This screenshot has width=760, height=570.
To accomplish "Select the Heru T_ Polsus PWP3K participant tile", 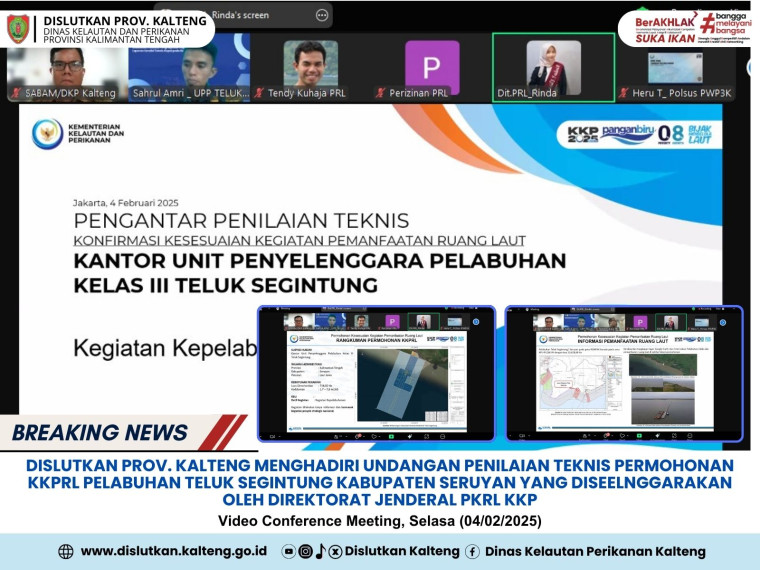I will tap(675, 68).
